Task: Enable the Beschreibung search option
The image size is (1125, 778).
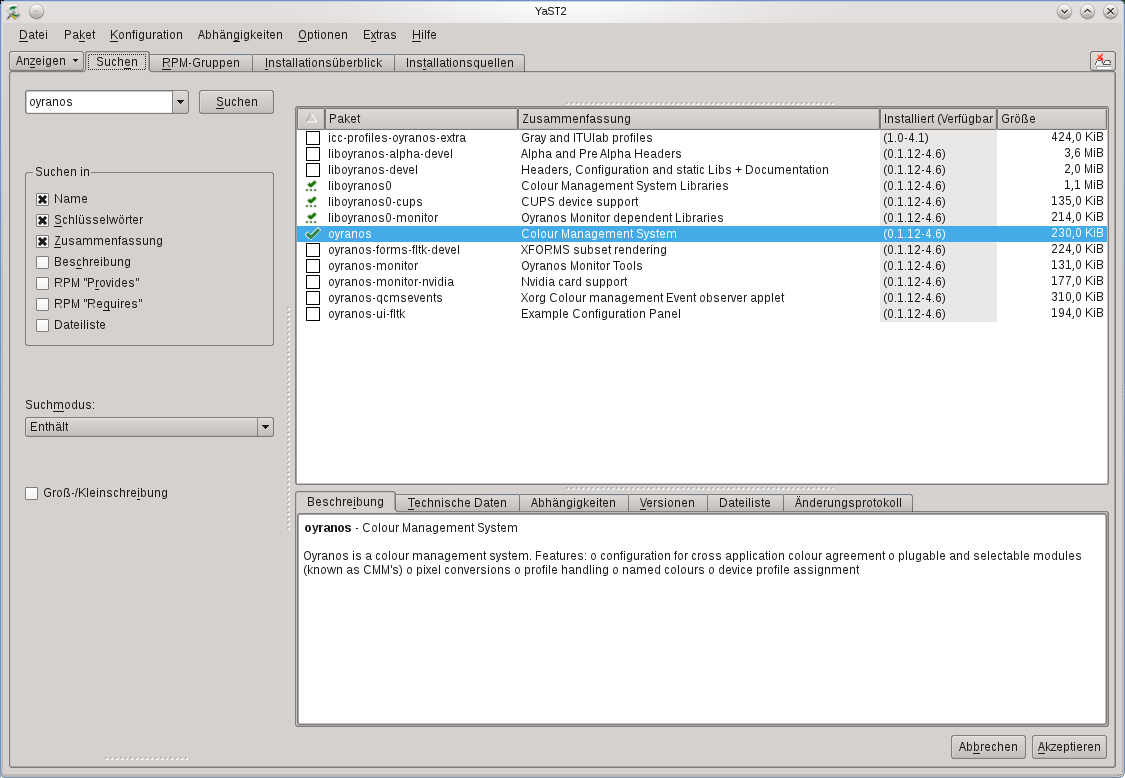Action: pyautogui.click(x=43, y=262)
